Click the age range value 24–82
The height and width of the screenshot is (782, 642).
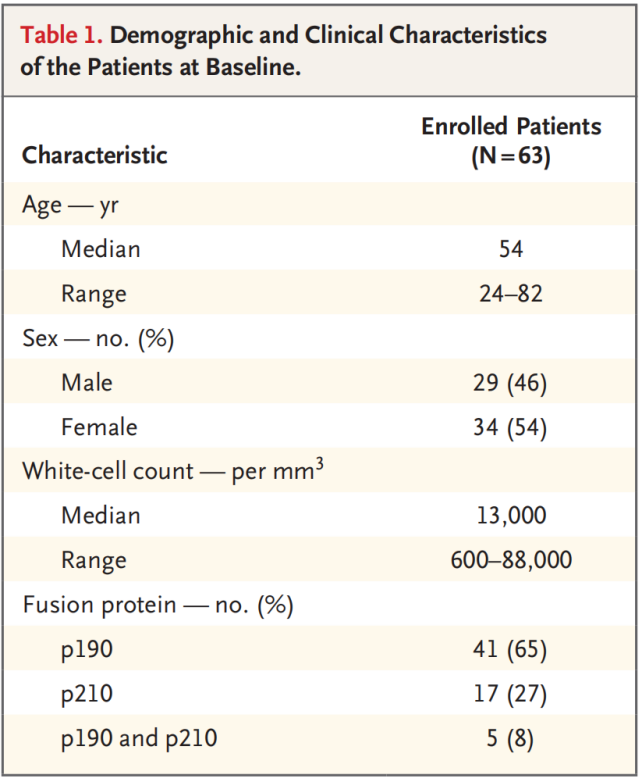pyautogui.click(x=511, y=293)
